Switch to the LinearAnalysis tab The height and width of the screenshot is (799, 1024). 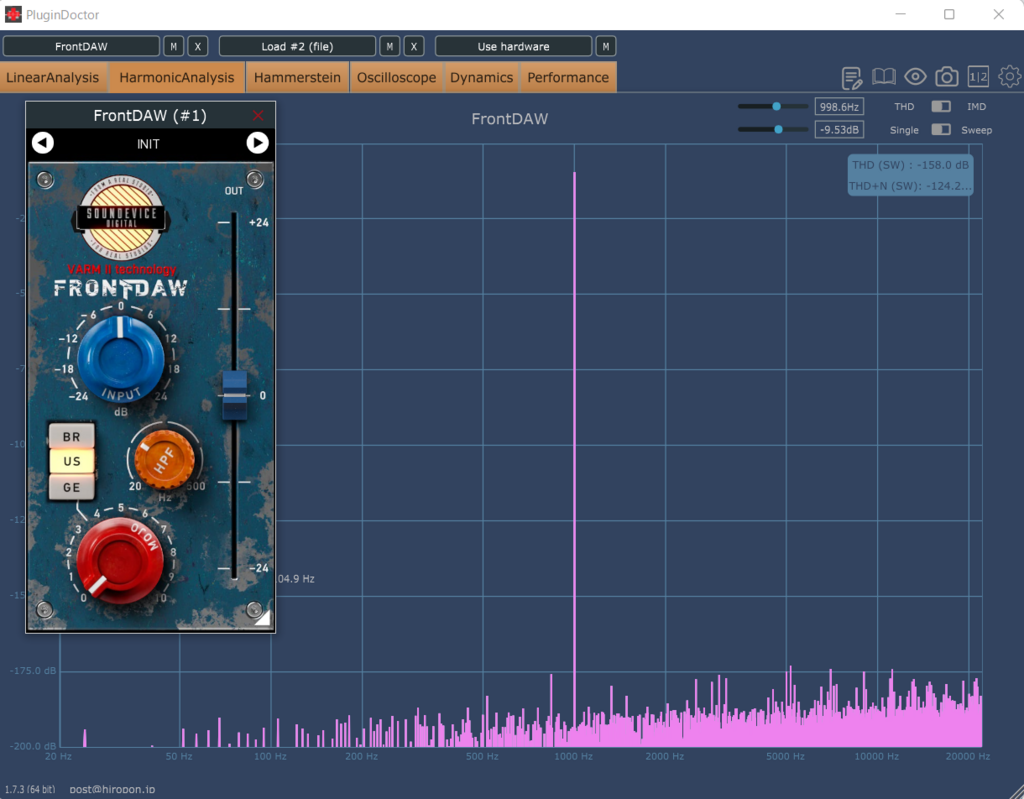click(53, 77)
